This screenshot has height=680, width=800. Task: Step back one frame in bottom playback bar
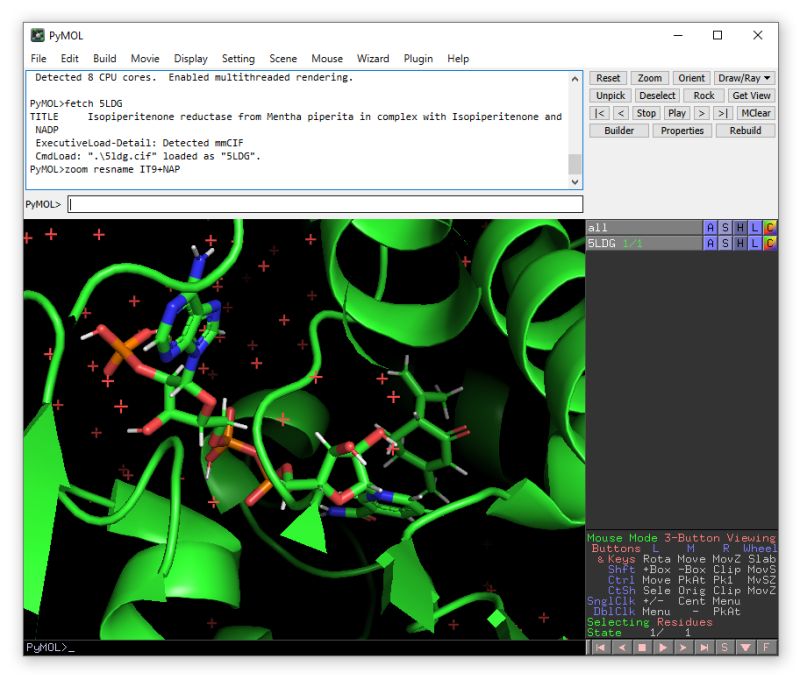coord(621,647)
